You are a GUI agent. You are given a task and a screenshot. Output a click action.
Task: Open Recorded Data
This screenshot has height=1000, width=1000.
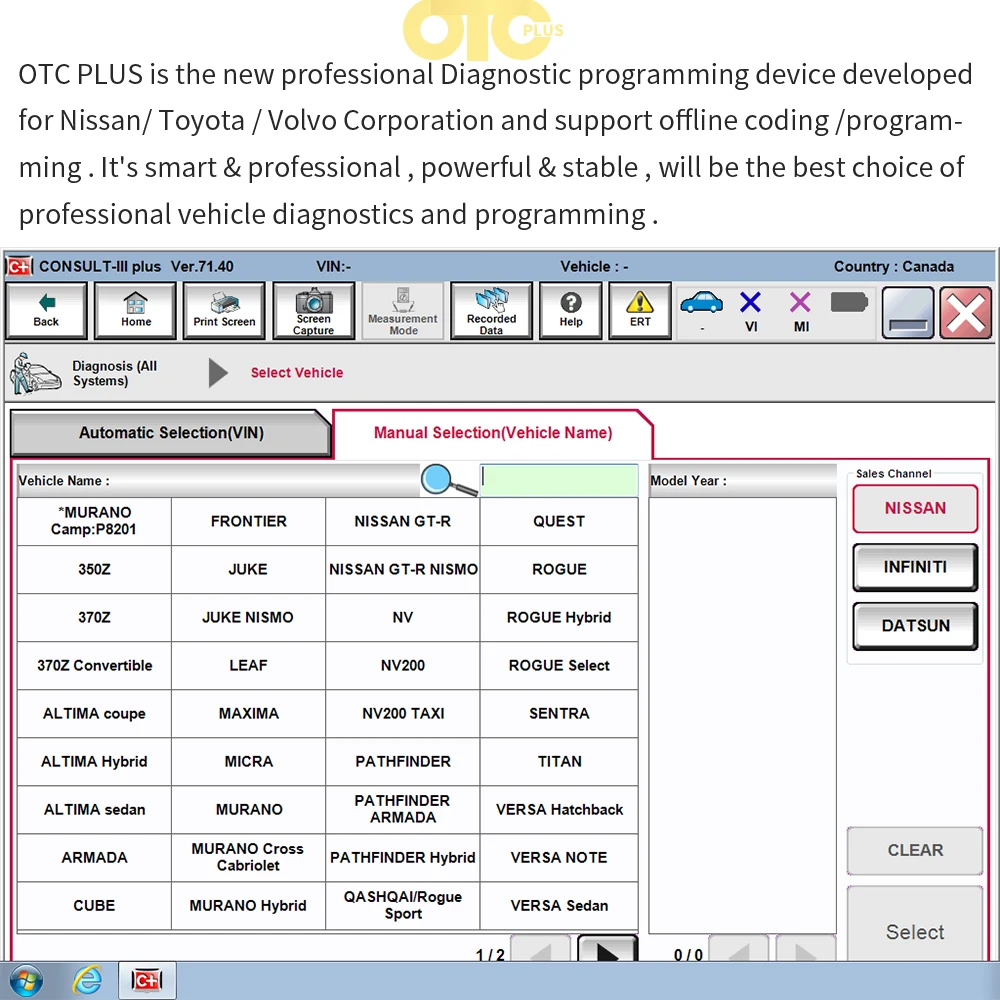click(x=491, y=311)
